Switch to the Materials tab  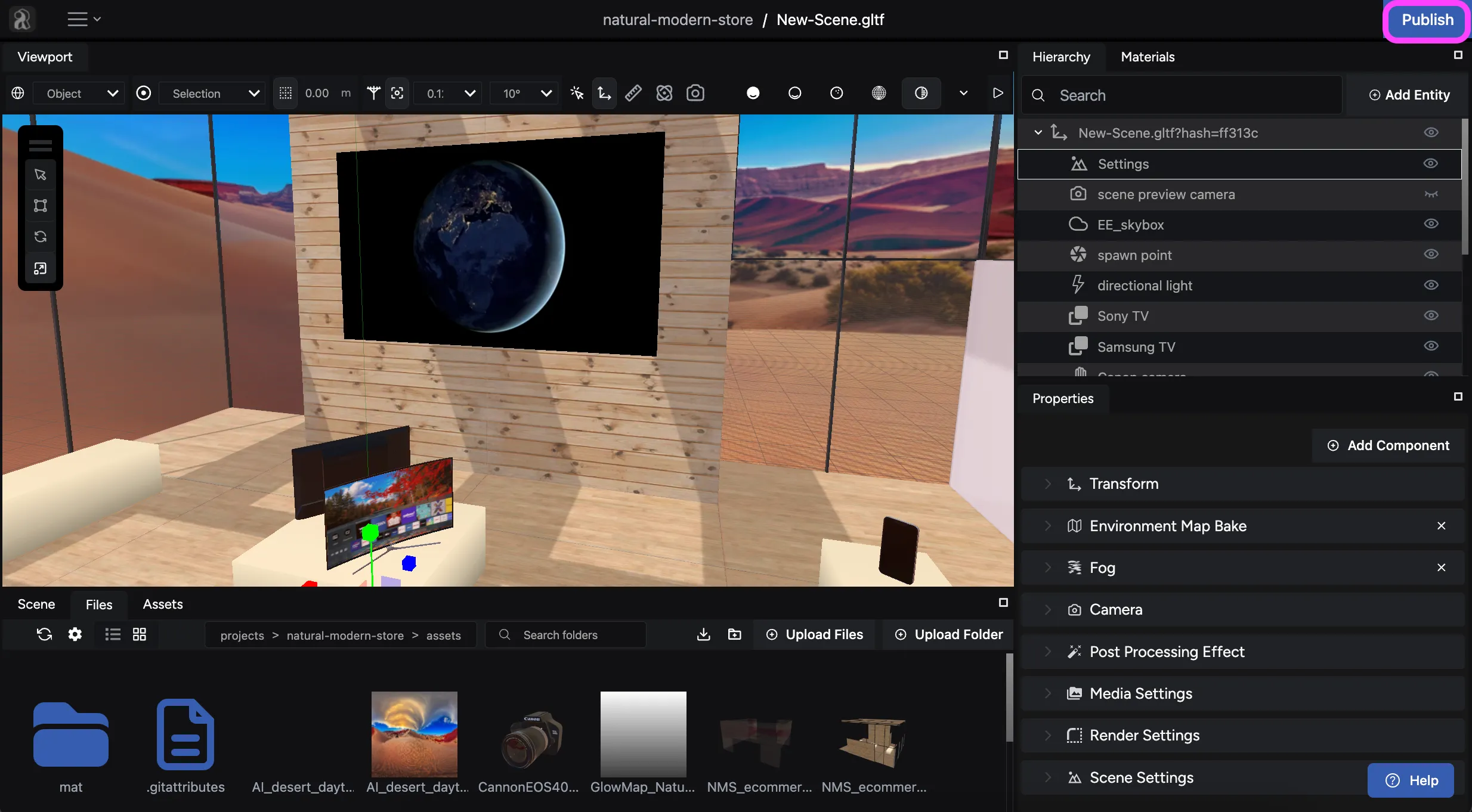tap(1147, 56)
